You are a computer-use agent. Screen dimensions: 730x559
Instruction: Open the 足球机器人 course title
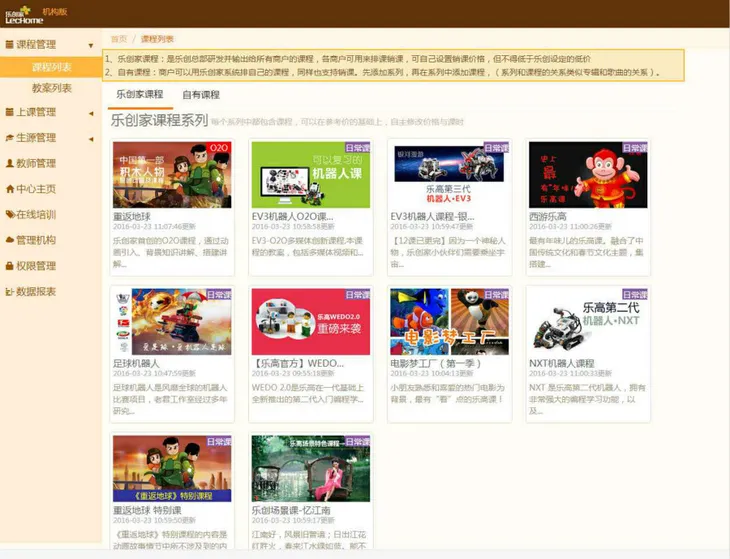point(136,364)
